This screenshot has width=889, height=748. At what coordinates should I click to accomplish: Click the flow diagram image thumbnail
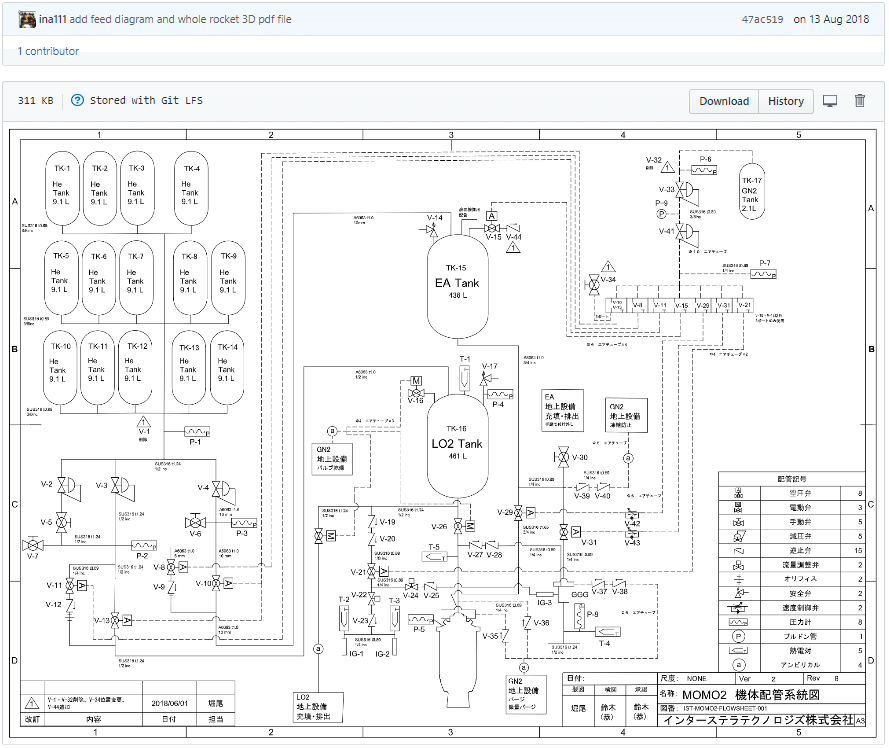click(x=443, y=434)
